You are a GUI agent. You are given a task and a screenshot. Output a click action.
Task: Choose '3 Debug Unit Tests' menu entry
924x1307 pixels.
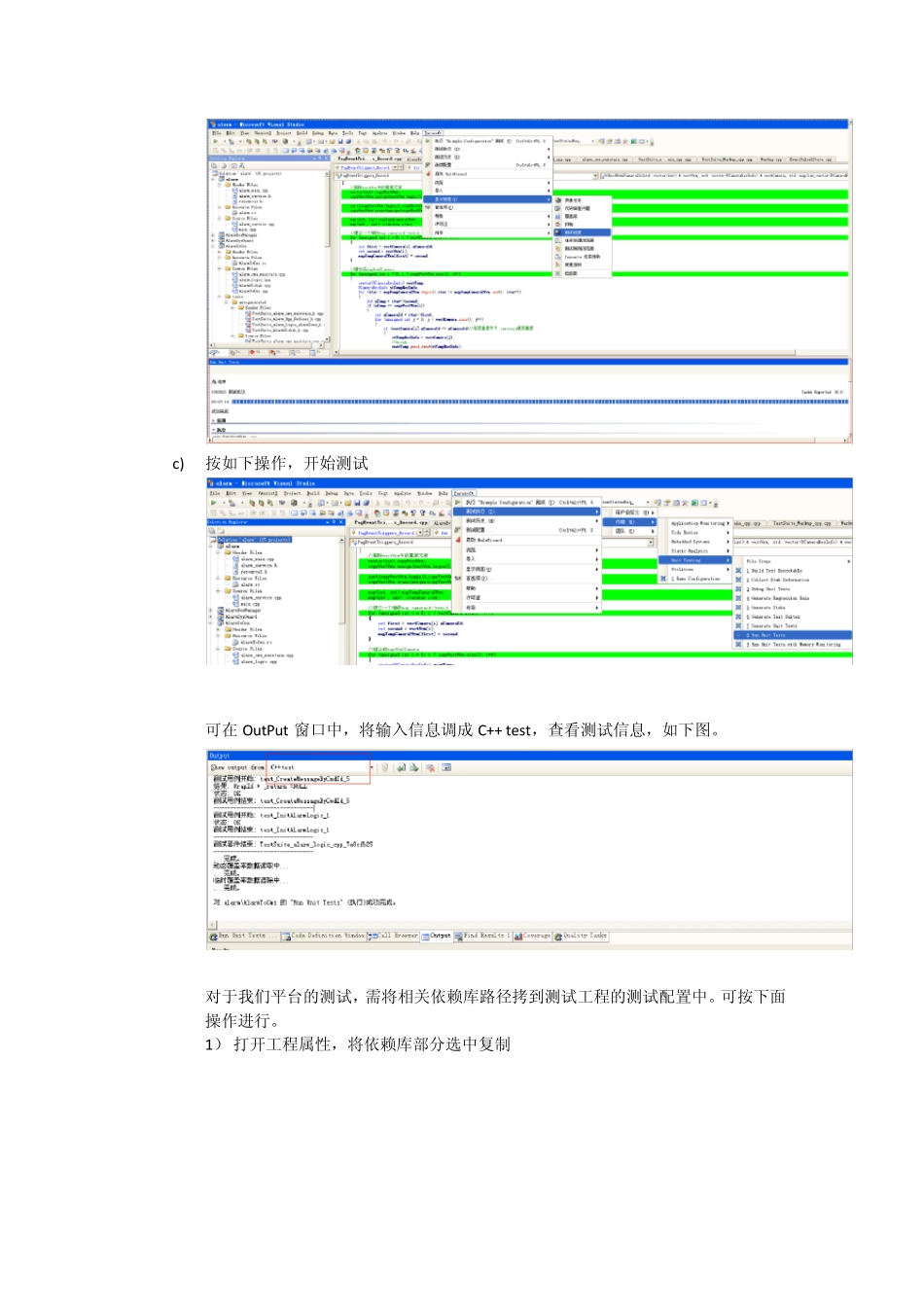coord(793,589)
